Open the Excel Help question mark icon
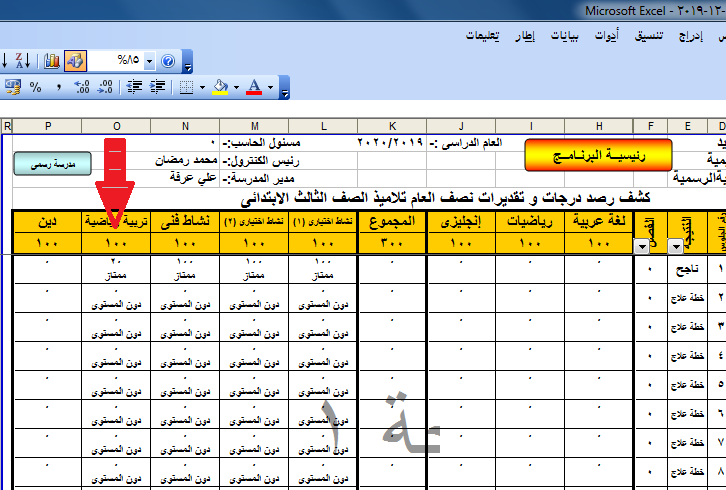This screenshot has width=726, height=490. (168, 61)
